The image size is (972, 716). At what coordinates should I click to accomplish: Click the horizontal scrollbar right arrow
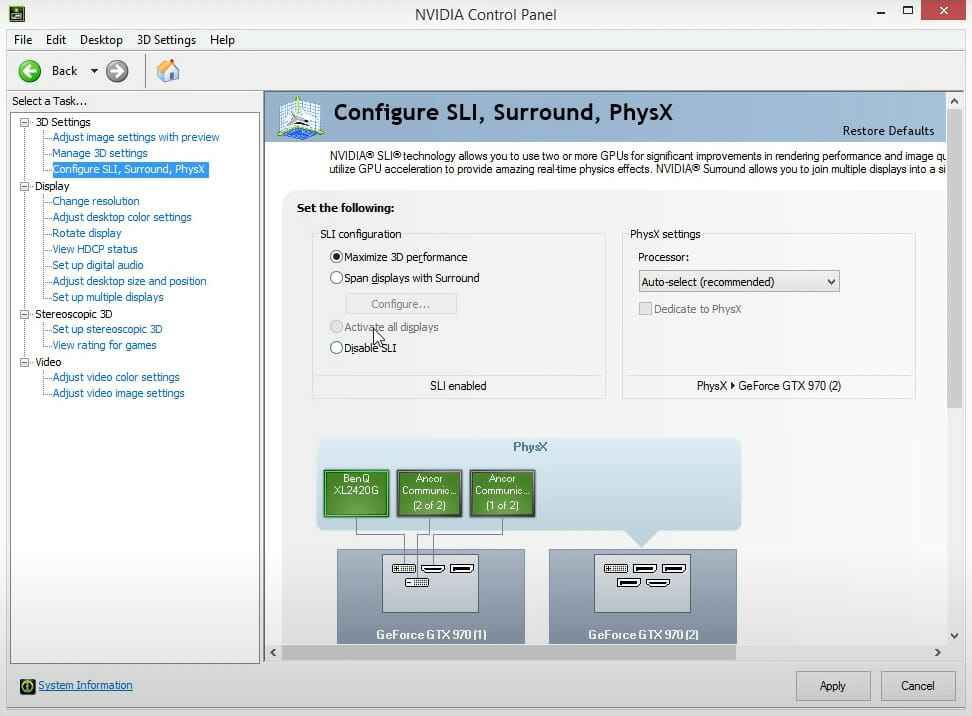[x=937, y=652]
